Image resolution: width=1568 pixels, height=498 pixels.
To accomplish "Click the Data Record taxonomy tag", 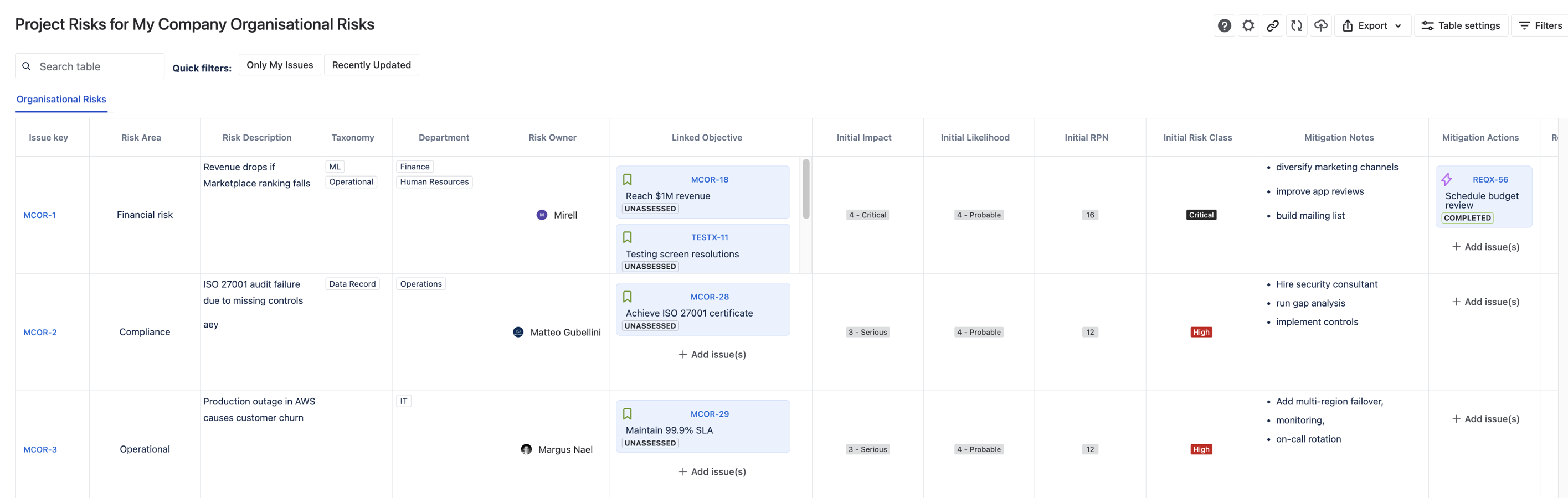I will [x=352, y=284].
